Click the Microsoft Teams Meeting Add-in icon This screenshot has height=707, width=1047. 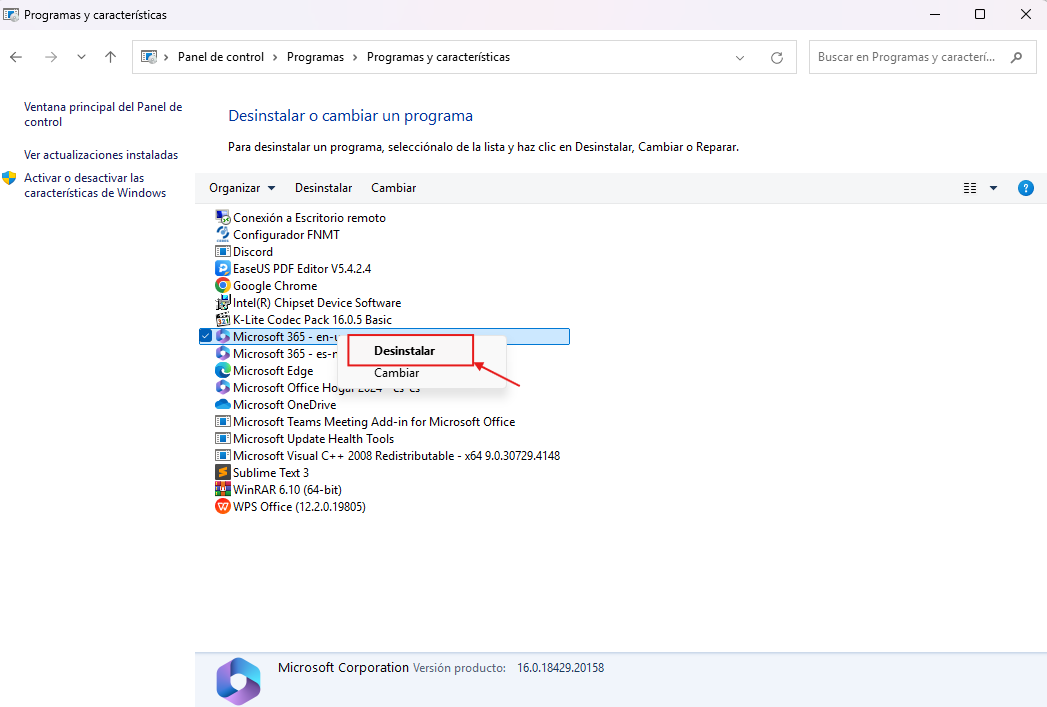click(x=222, y=422)
